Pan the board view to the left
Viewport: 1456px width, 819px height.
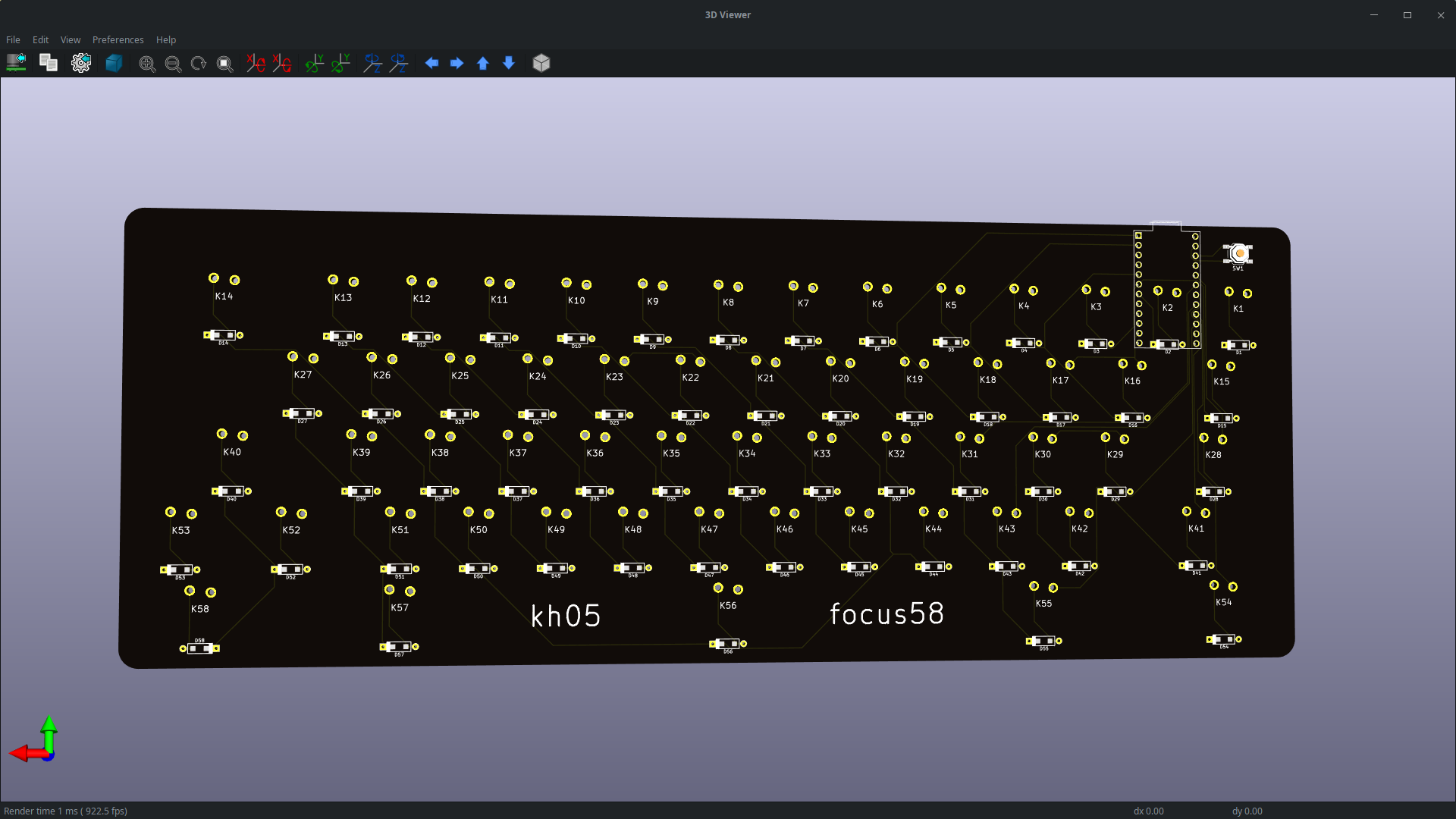[432, 64]
